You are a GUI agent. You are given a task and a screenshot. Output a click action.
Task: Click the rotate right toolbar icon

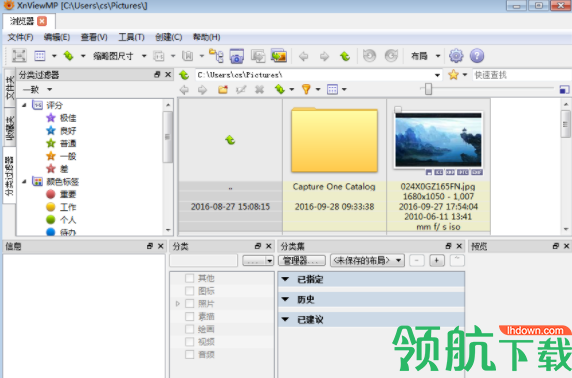tap(391, 56)
